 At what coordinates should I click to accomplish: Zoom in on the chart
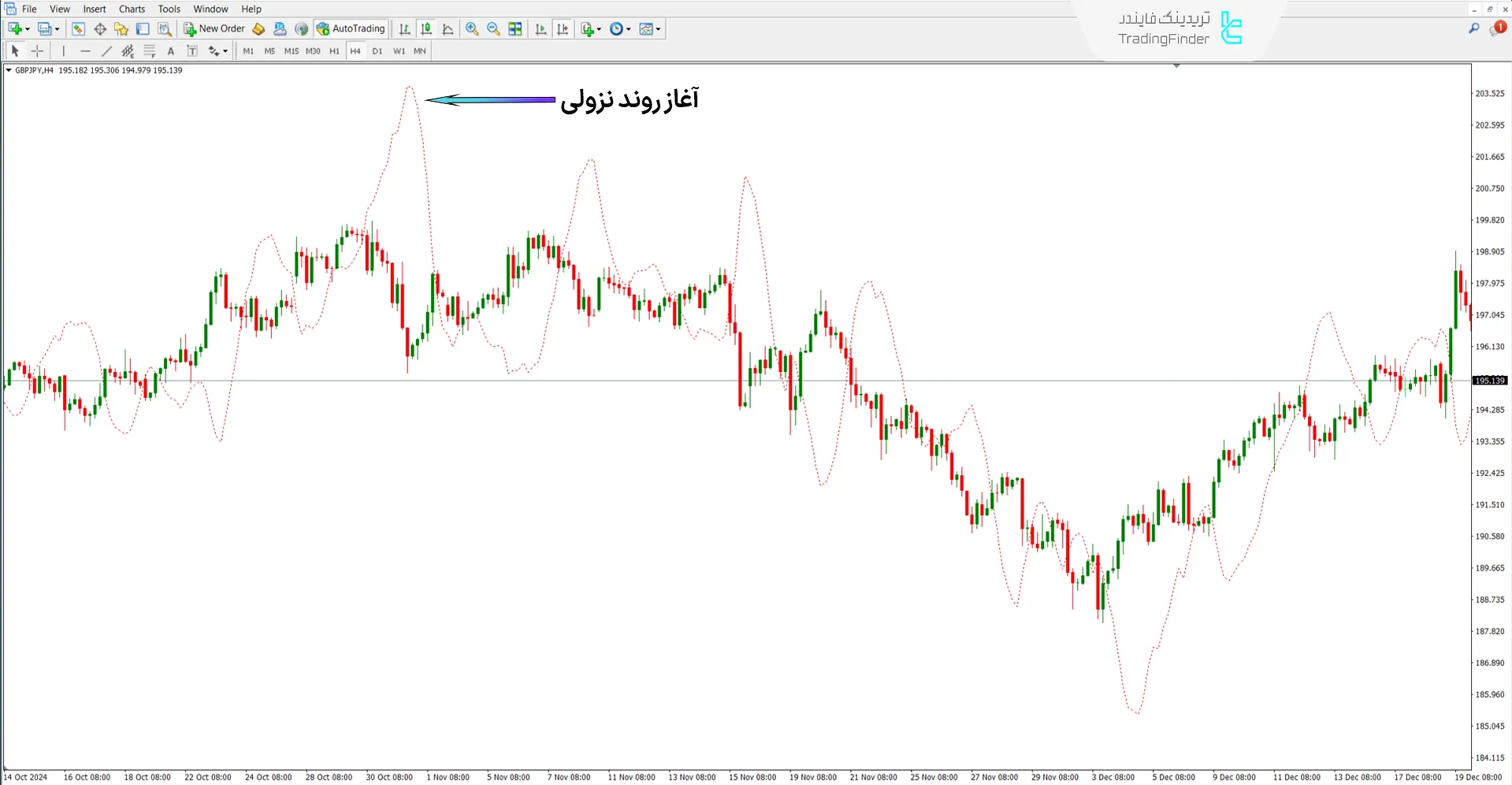tap(471, 29)
